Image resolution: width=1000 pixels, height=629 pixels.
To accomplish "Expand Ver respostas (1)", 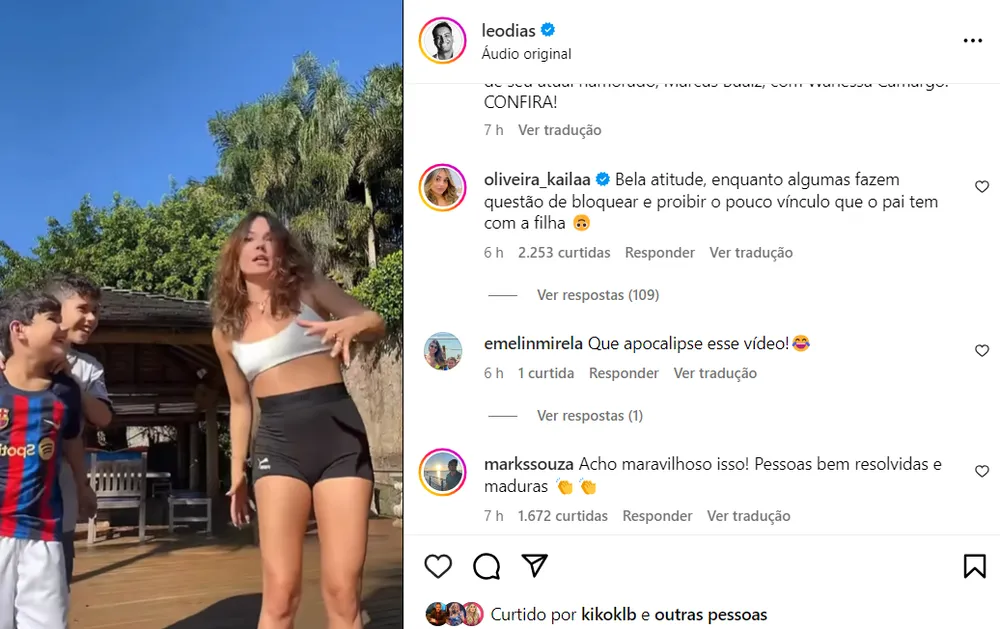I will click(x=590, y=415).
